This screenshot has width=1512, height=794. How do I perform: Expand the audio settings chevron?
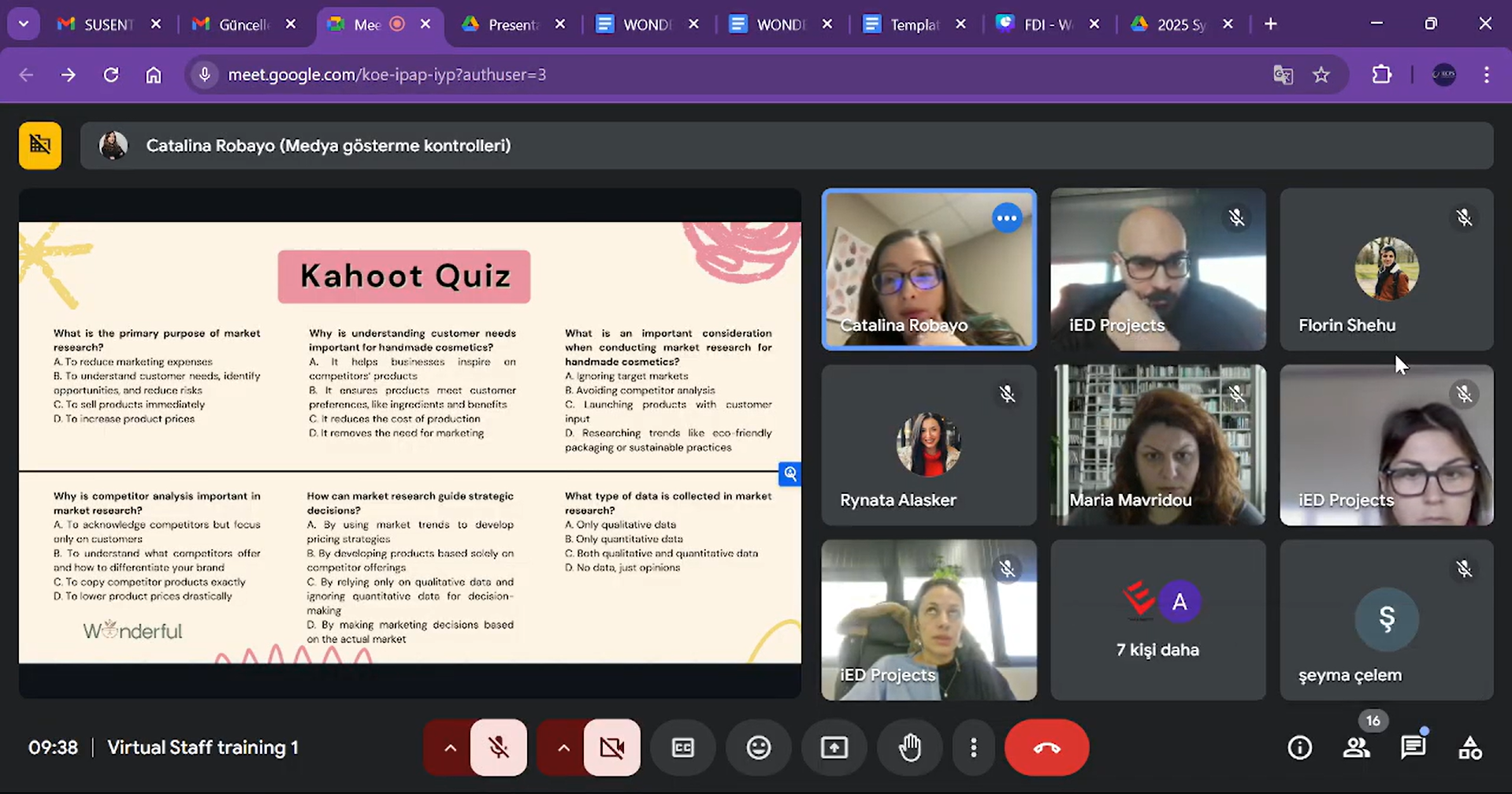(x=450, y=748)
